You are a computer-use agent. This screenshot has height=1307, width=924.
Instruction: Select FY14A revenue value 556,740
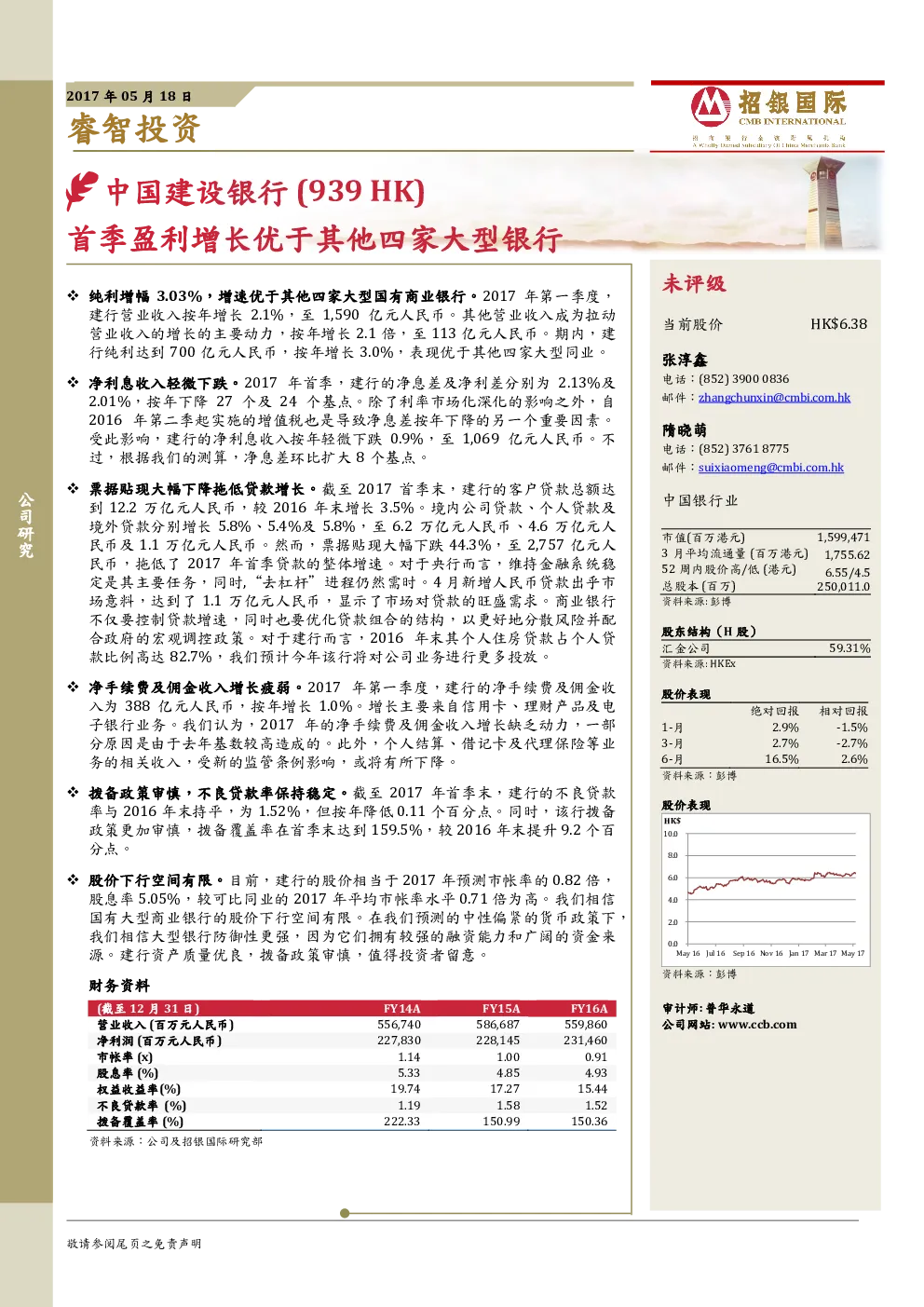click(399, 1025)
